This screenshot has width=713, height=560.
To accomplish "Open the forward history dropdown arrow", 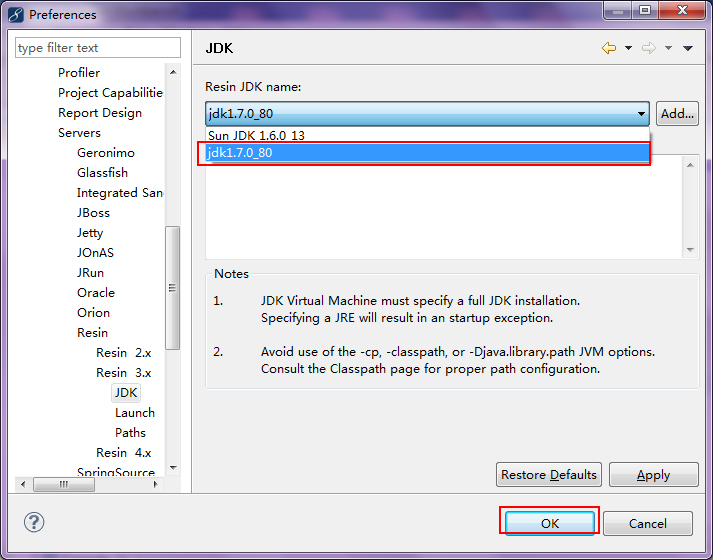I will [x=668, y=48].
